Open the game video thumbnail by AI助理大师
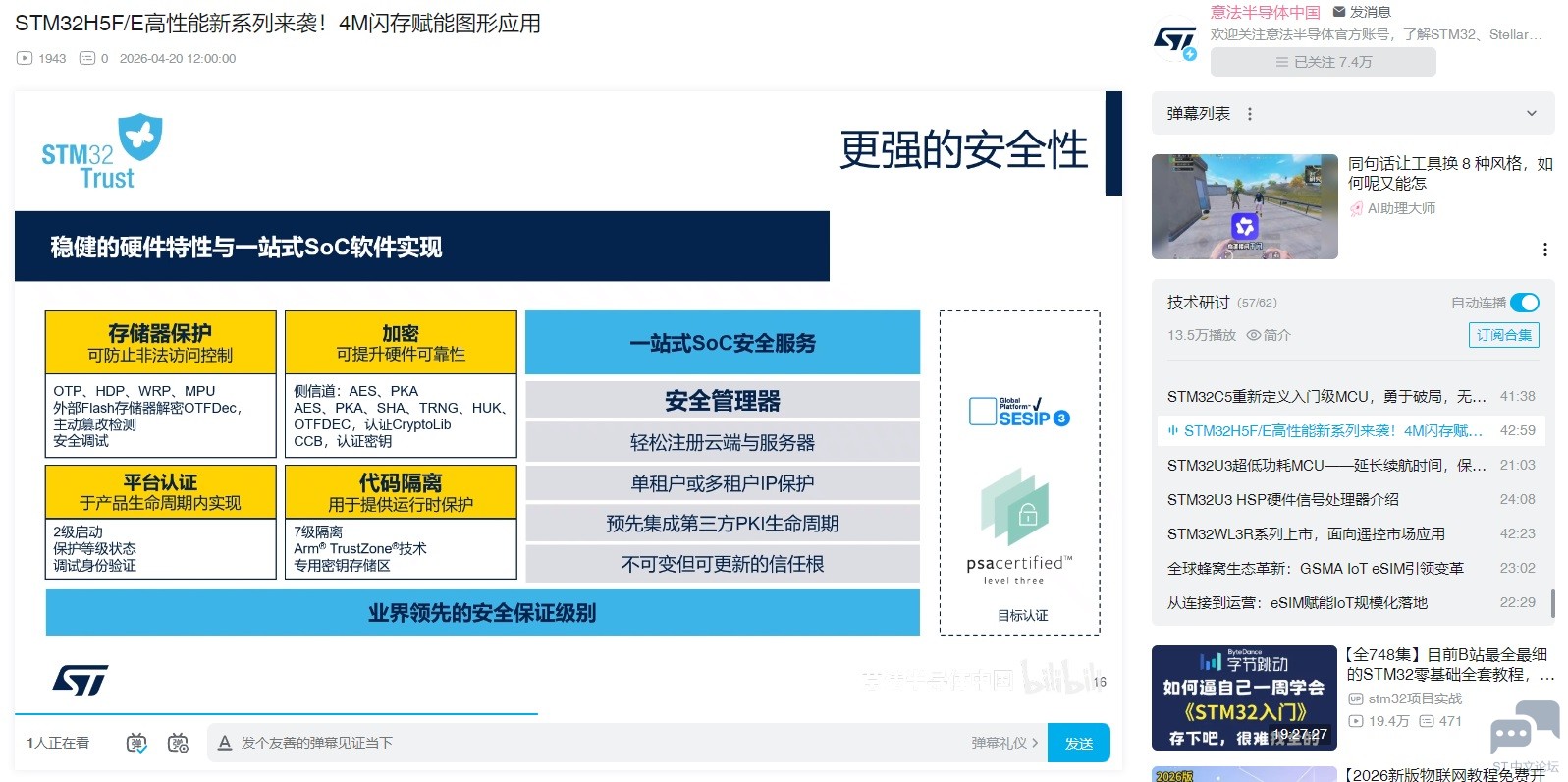The height and width of the screenshot is (782, 1568). 1245,206
